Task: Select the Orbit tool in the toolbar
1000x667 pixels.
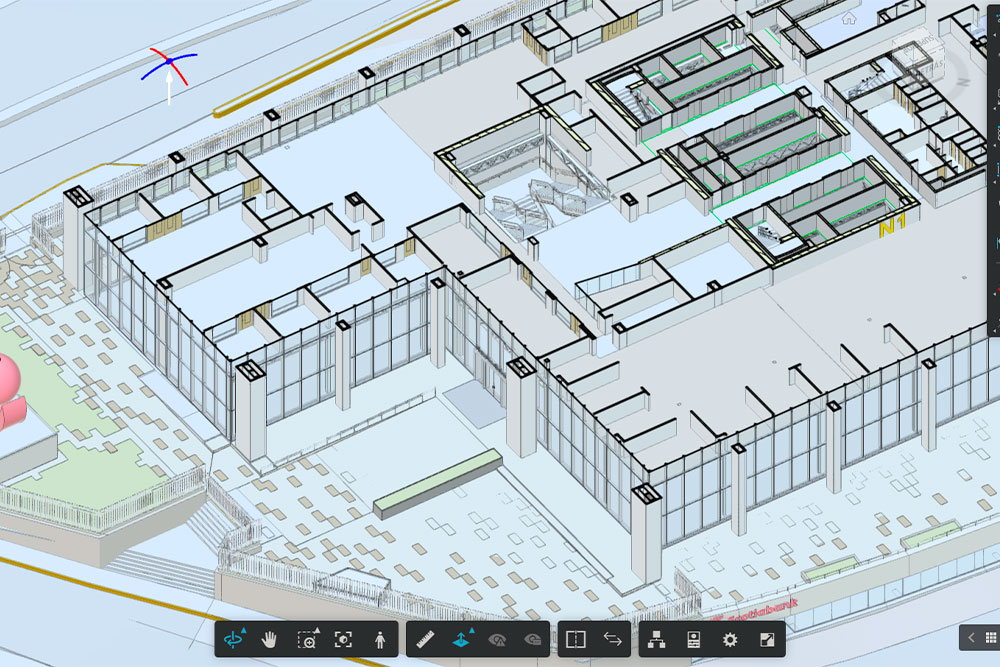Action: tap(235, 640)
